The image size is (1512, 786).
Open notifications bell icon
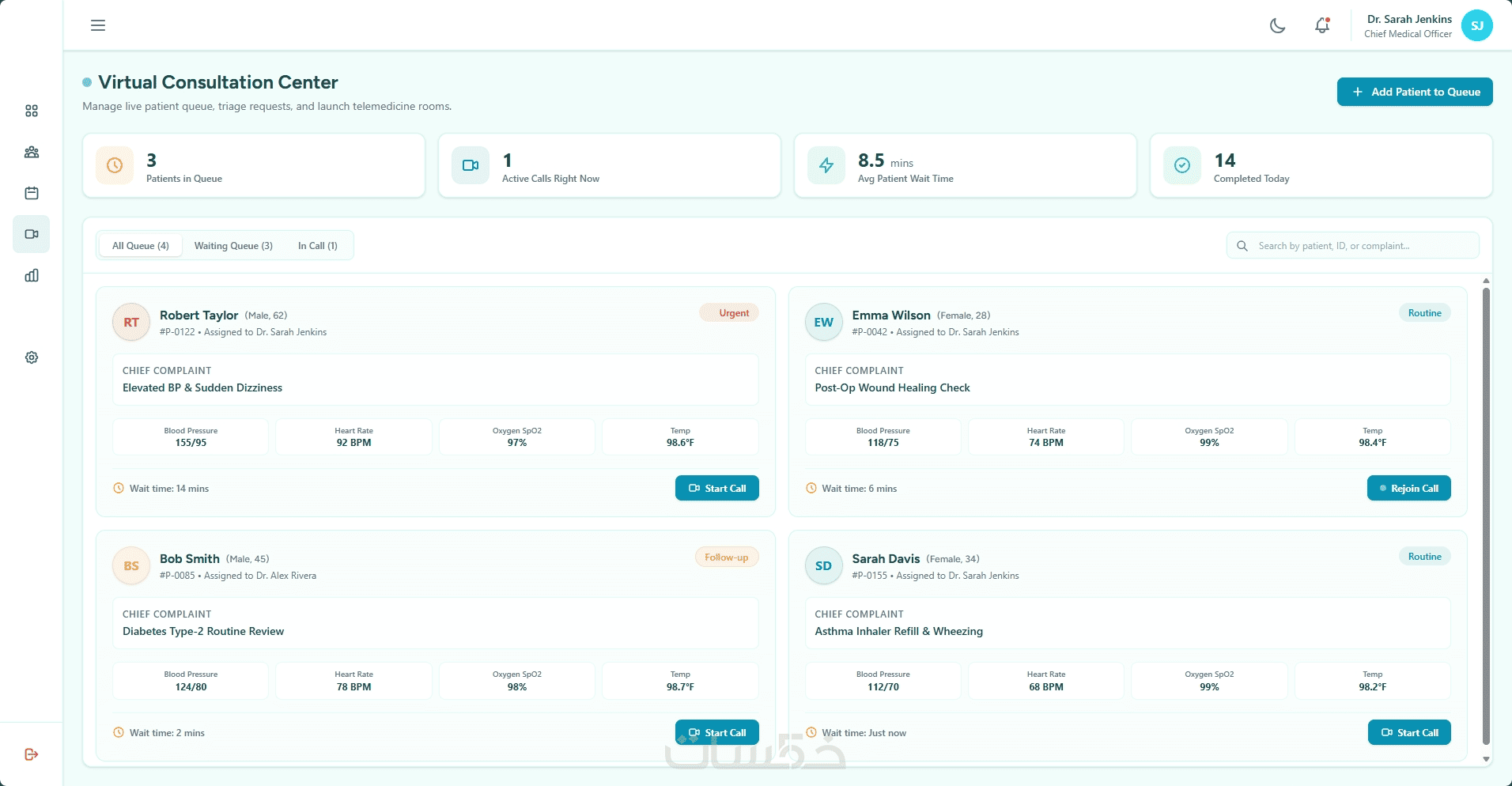pyautogui.click(x=1322, y=25)
